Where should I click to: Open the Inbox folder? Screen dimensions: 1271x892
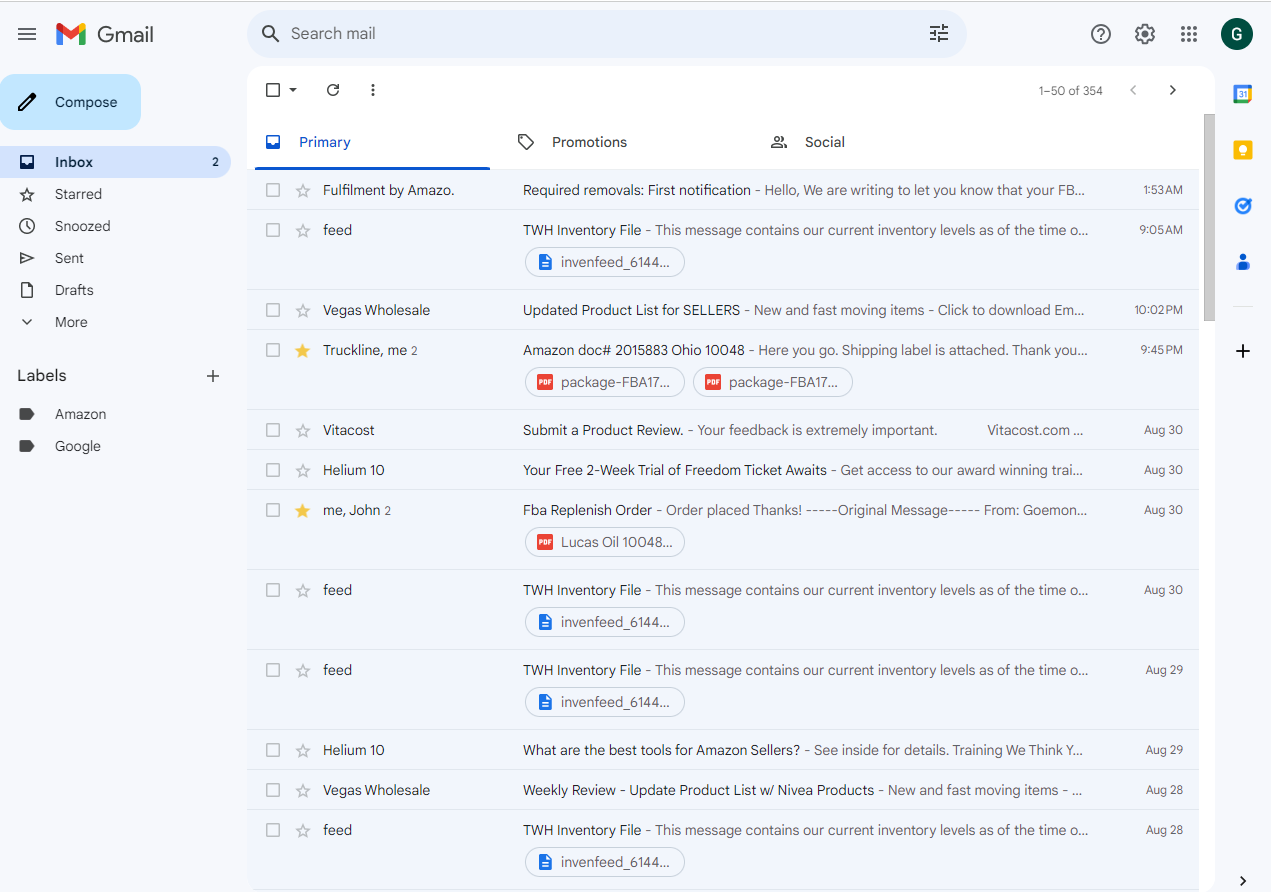point(115,162)
